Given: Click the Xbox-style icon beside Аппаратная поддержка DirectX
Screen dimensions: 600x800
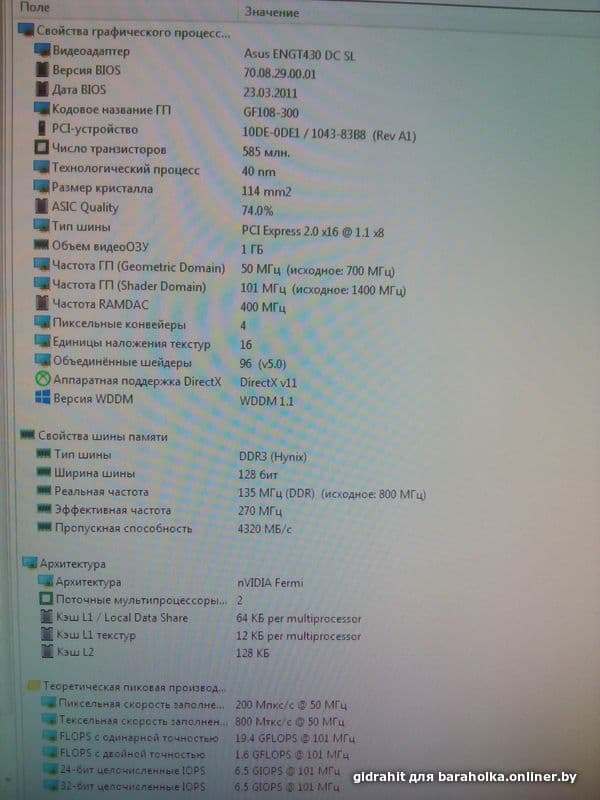Looking at the screenshot, I should (x=43, y=379).
